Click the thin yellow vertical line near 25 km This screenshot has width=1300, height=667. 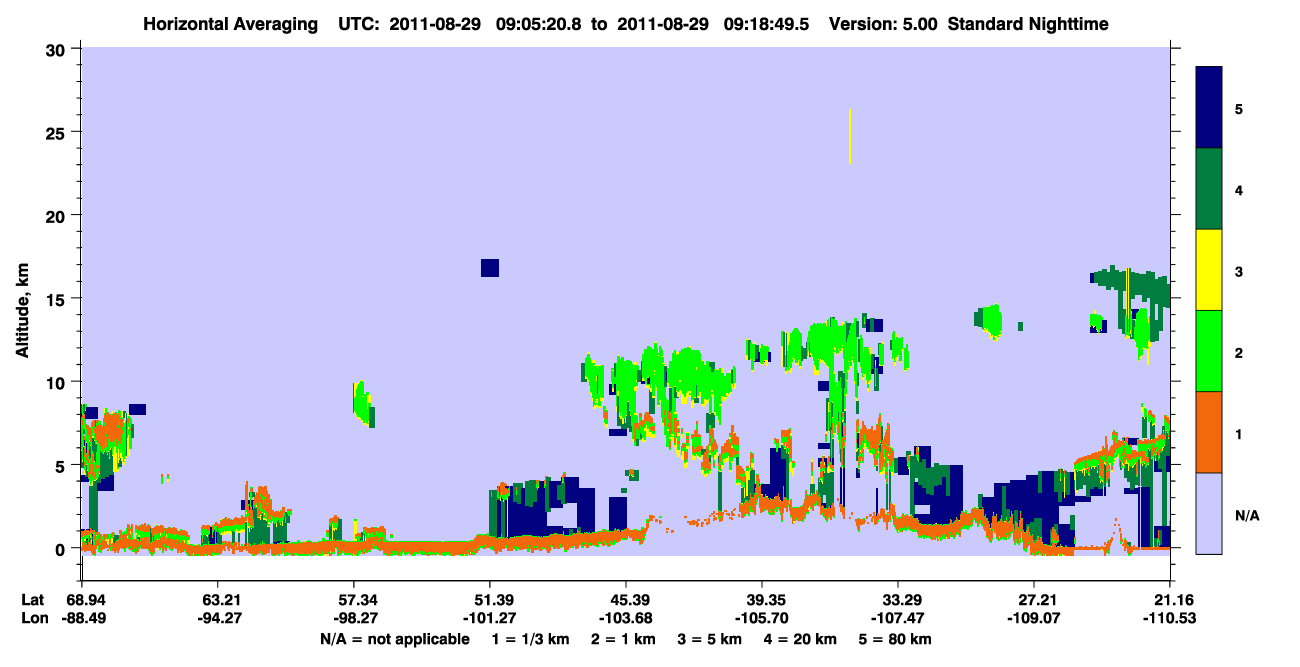click(x=850, y=136)
